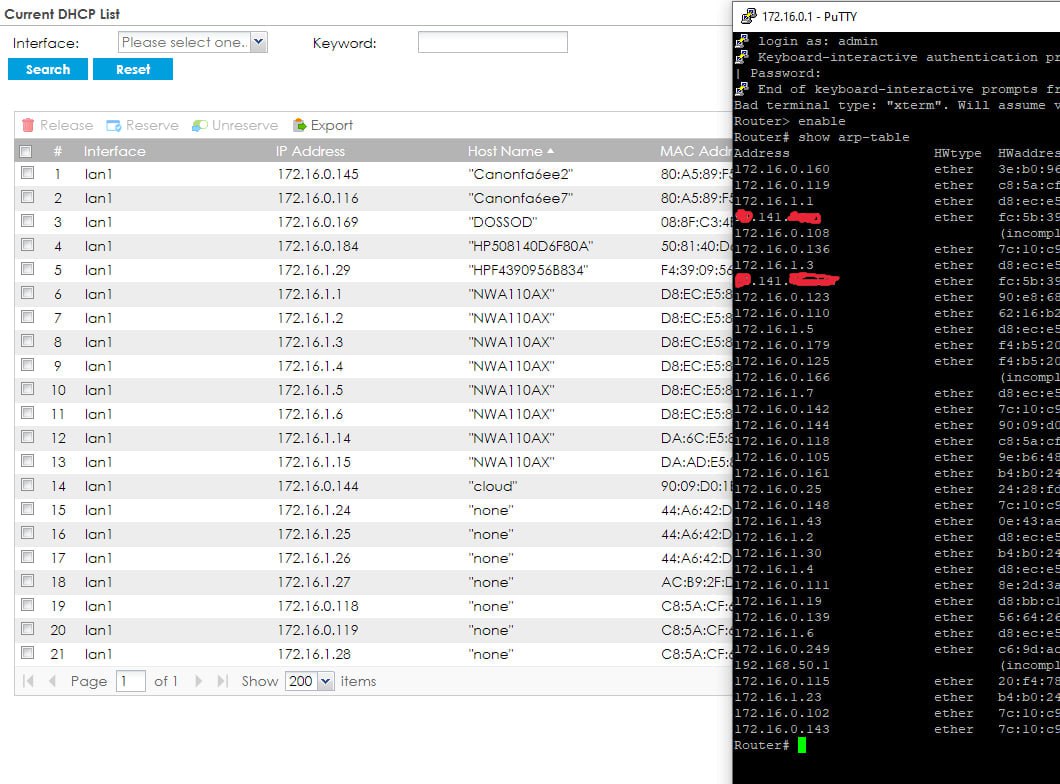This screenshot has width=1060, height=784.
Task: Click the Release button label
Action: (66, 125)
